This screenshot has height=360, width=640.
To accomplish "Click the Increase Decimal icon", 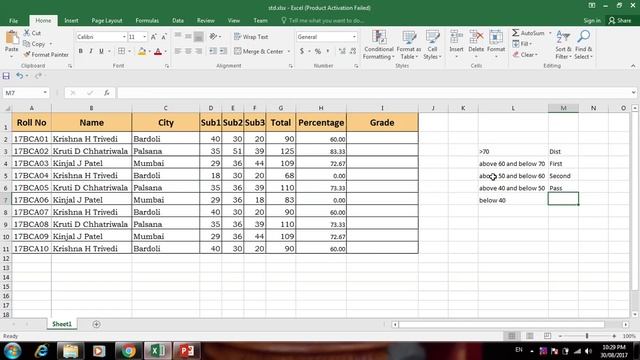I will tap(342, 51).
